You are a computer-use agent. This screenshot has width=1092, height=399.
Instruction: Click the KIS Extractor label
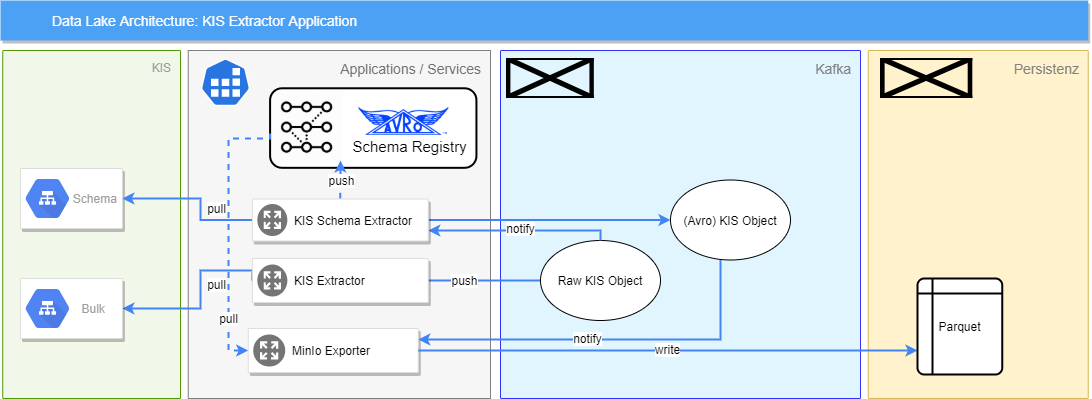(x=329, y=281)
